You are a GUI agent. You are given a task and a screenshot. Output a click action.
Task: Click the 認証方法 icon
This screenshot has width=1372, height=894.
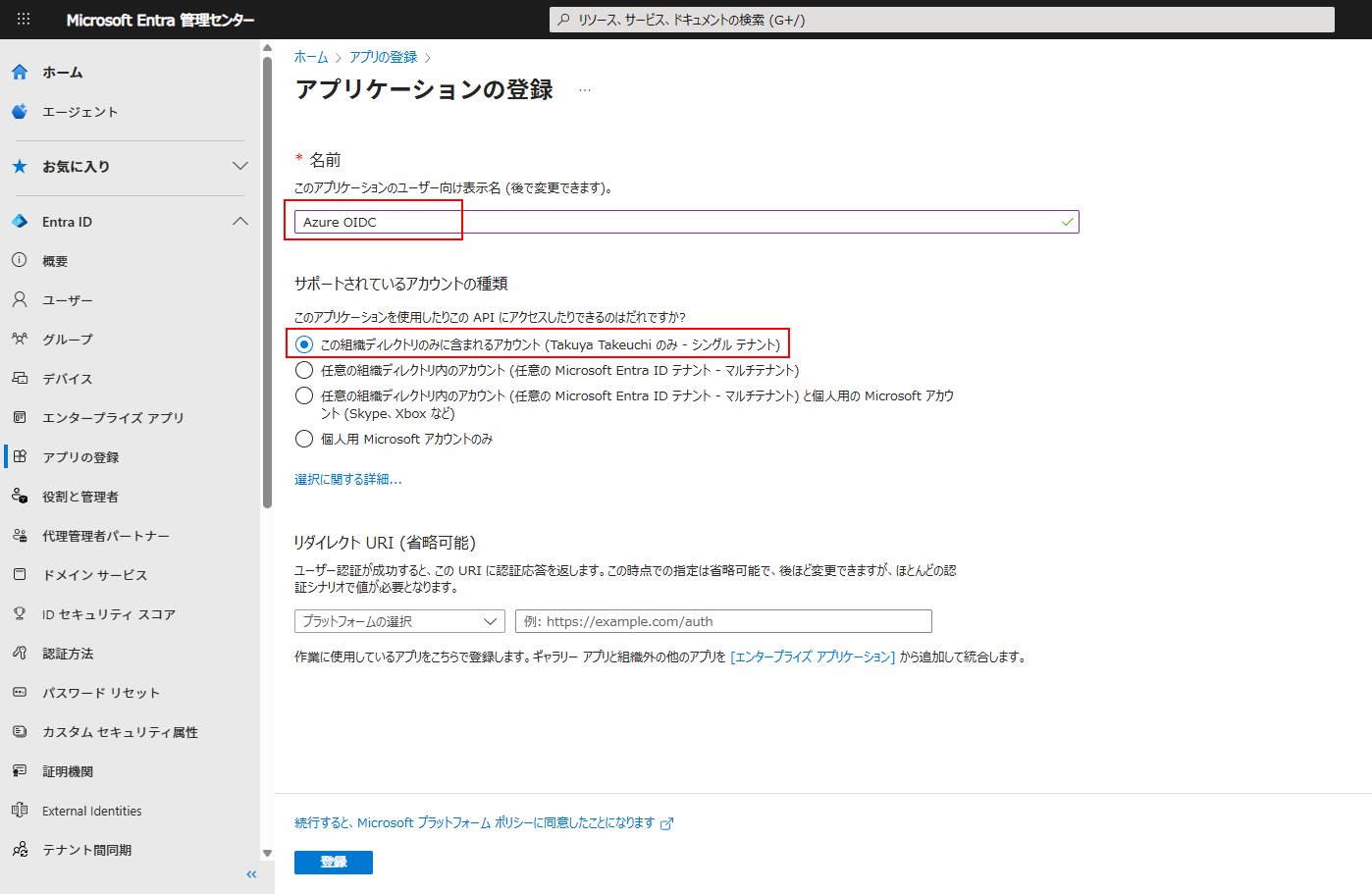(20, 653)
